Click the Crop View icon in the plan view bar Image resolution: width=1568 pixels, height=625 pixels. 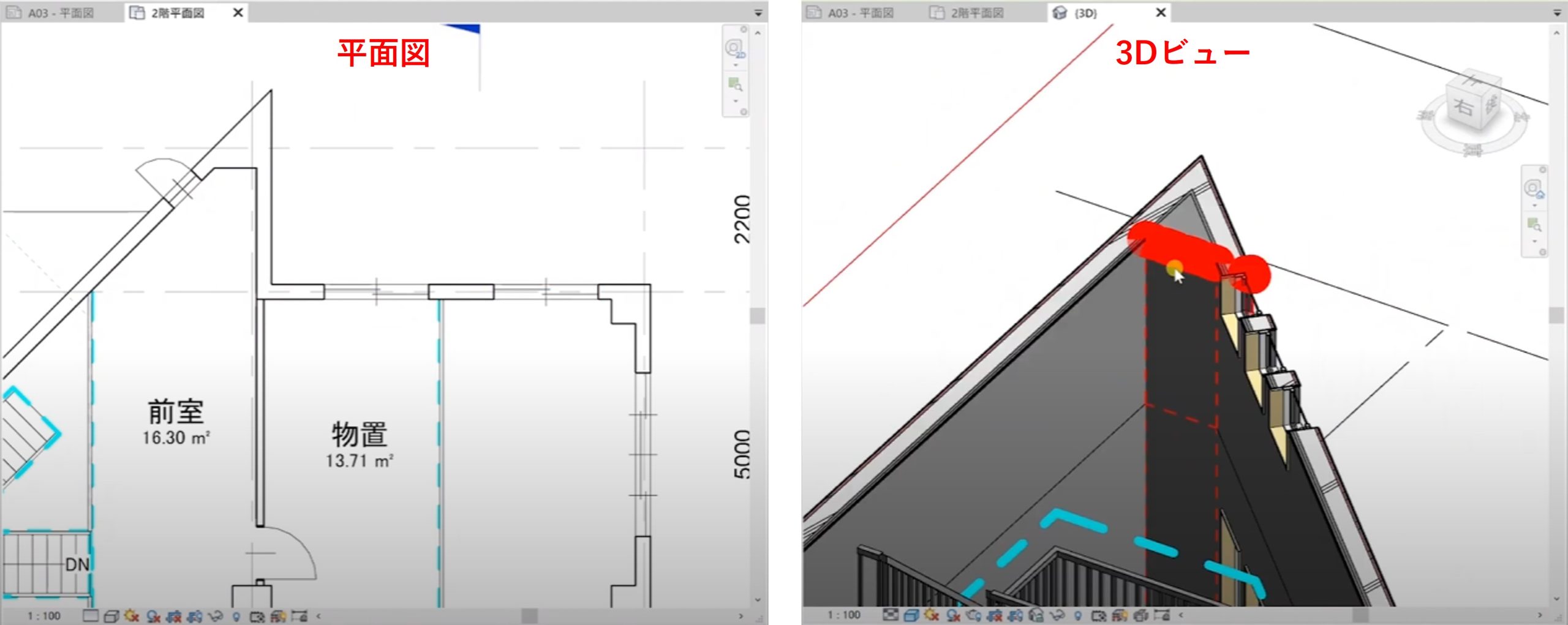(x=174, y=616)
